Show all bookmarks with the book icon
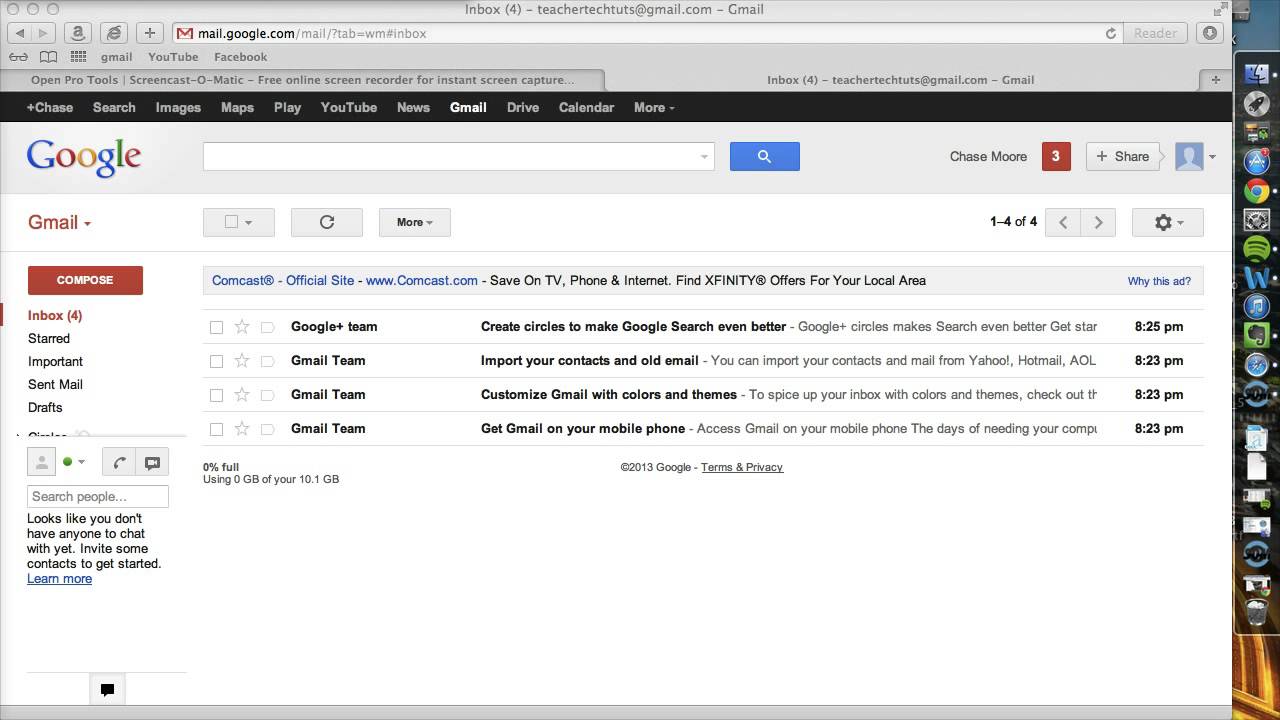The width and height of the screenshot is (1280, 720). pyautogui.click(x=48, y=57)
